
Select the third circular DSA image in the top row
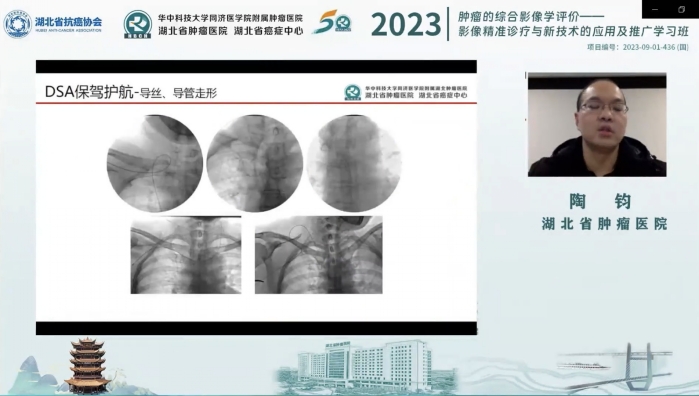[x=354, y=163]
